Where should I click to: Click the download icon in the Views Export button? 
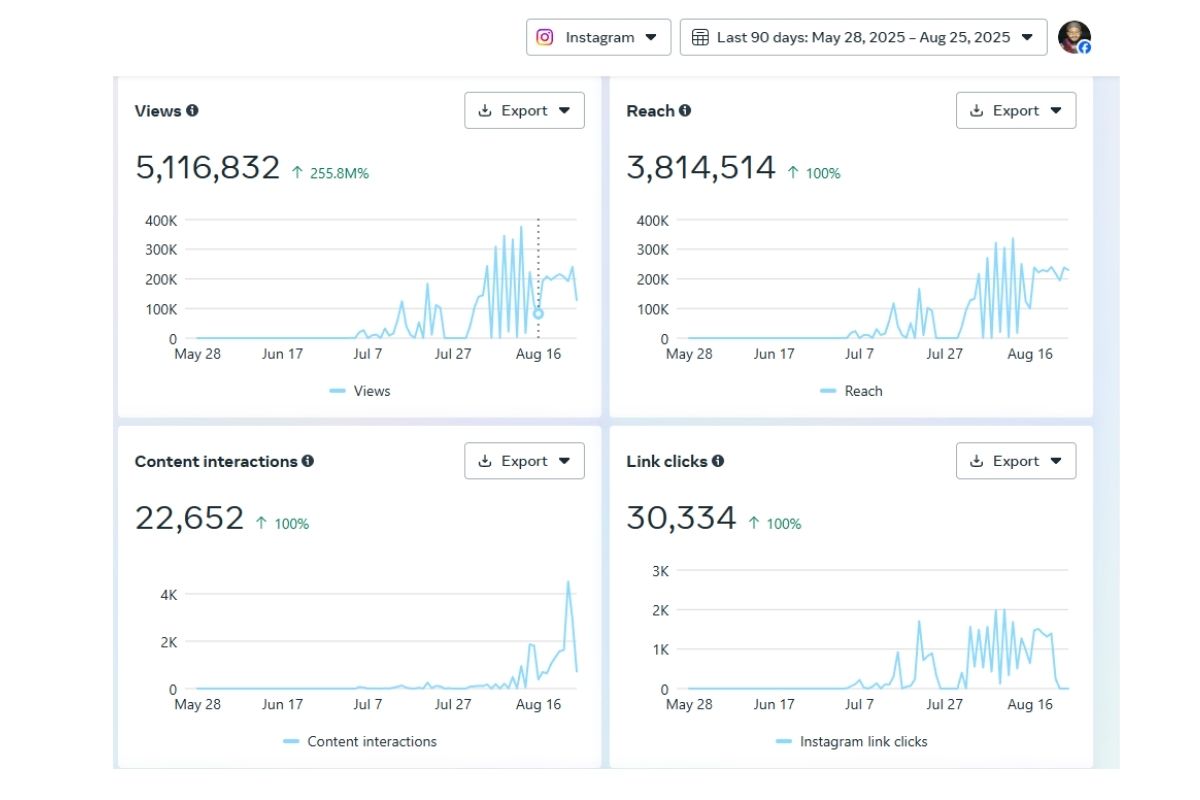[x=485, y=111]
